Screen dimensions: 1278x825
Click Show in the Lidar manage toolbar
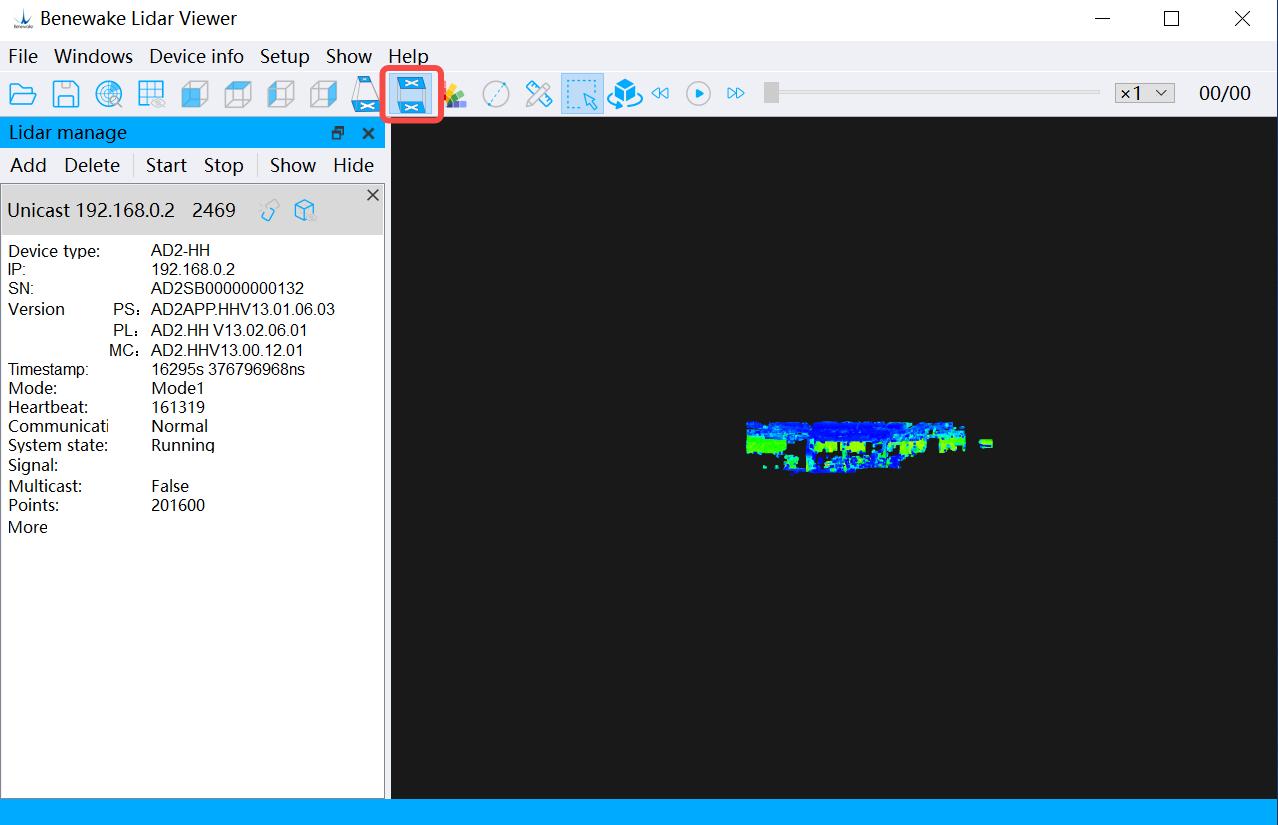coord(293,165)
